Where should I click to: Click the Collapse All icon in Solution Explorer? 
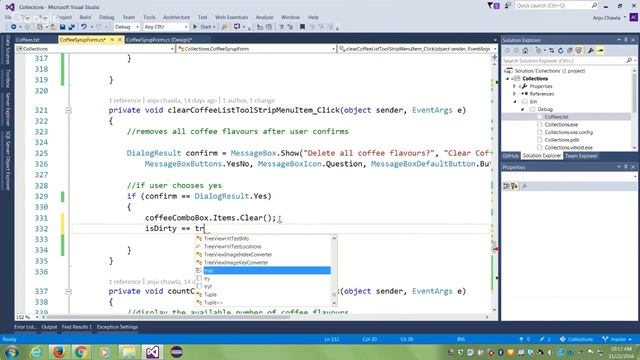click(569, 51)
